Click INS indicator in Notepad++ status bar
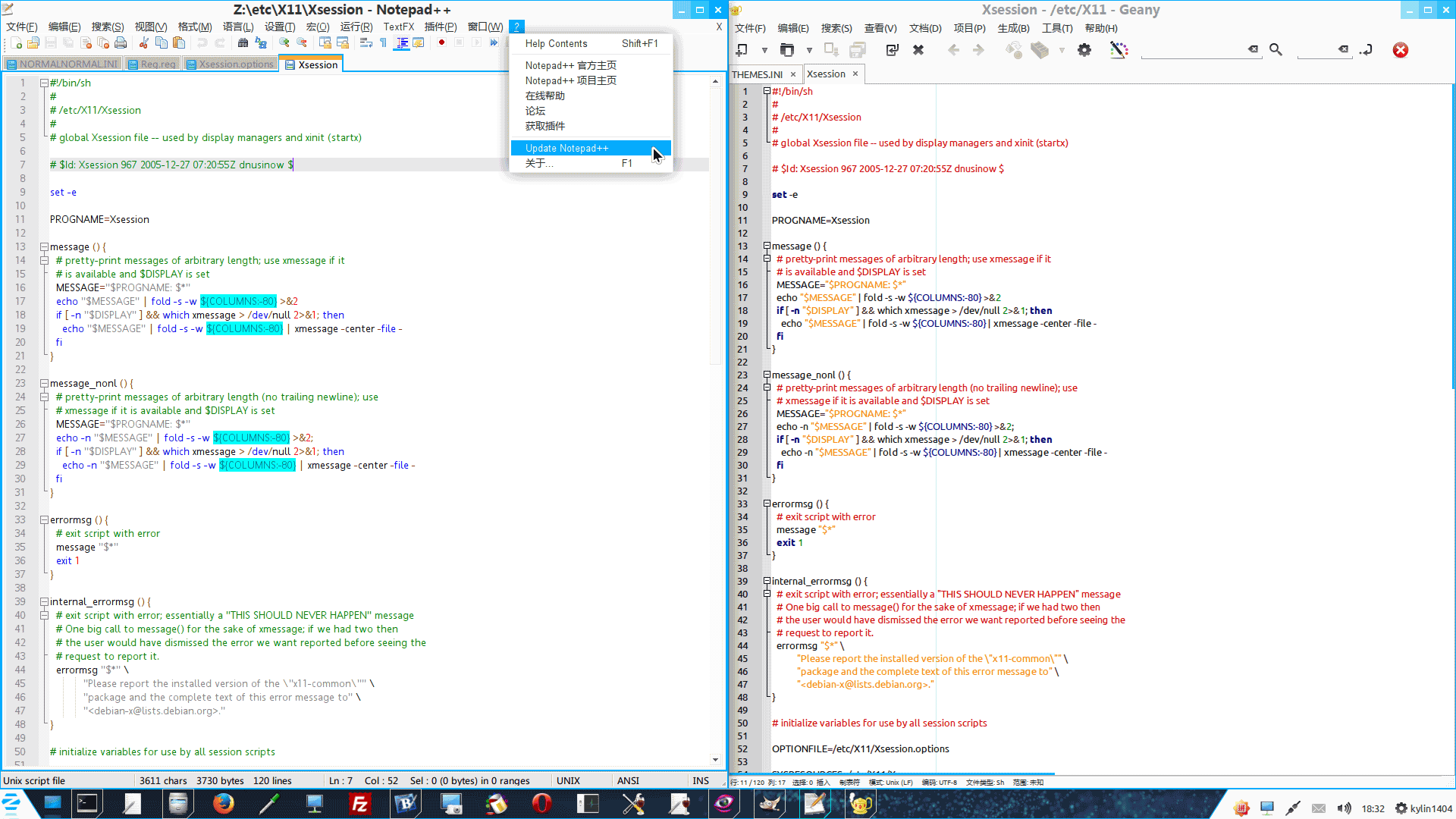The image size is (1456, 819). click(701, 780)
